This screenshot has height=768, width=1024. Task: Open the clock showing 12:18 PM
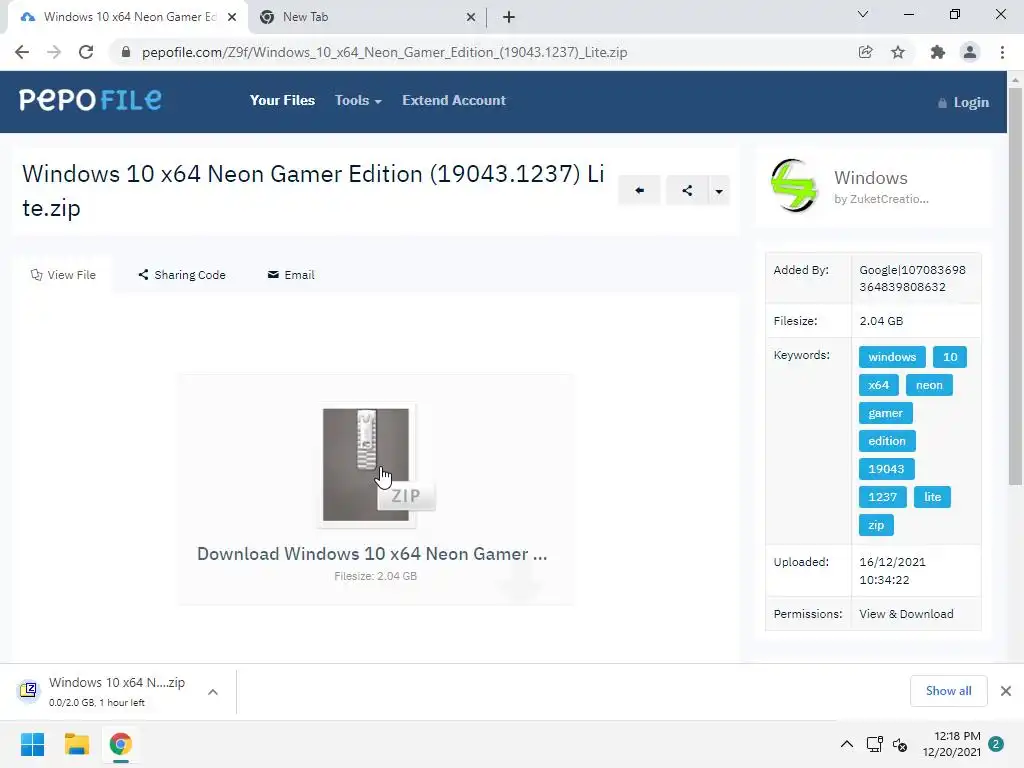point(952,744)
